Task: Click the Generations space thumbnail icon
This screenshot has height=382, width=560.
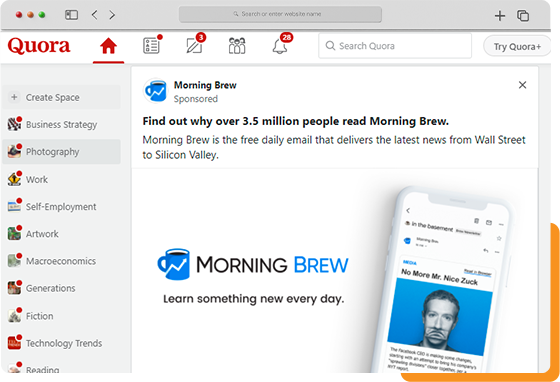Action: click(14, 288)
